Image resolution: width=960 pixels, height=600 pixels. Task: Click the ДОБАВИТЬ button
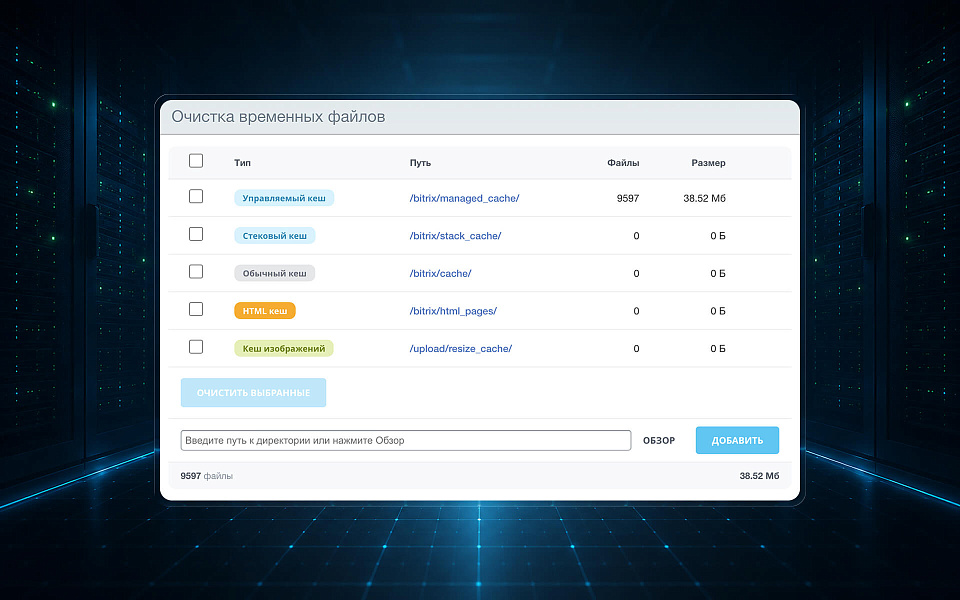coord(737,440)
